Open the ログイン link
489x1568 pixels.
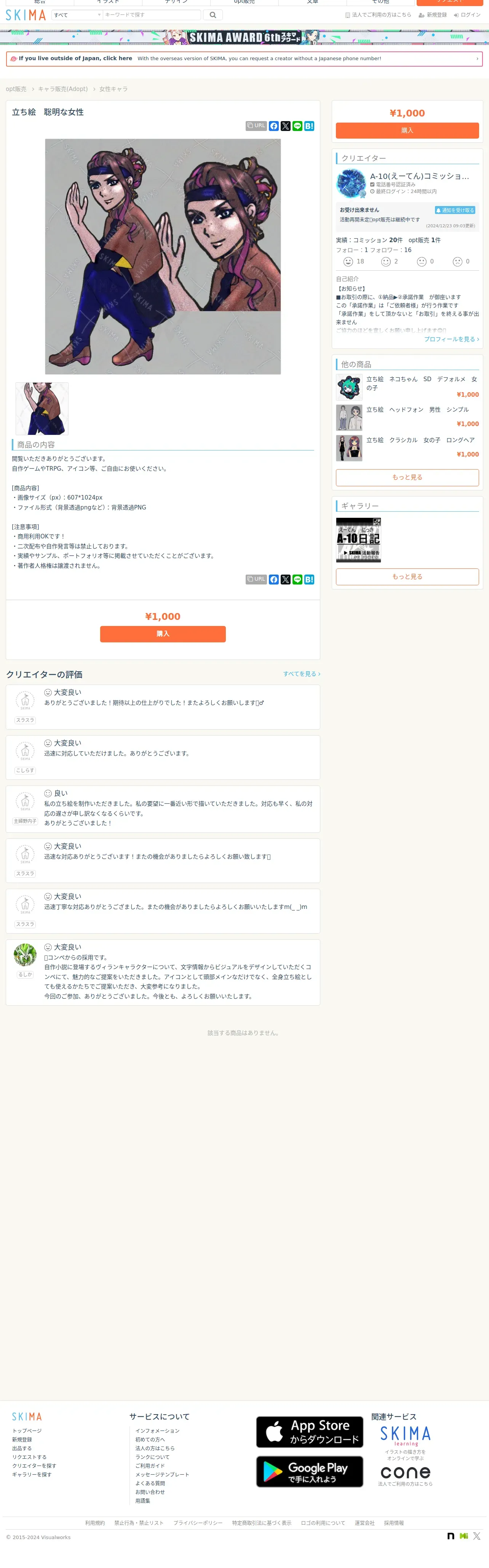pos(467,14)
